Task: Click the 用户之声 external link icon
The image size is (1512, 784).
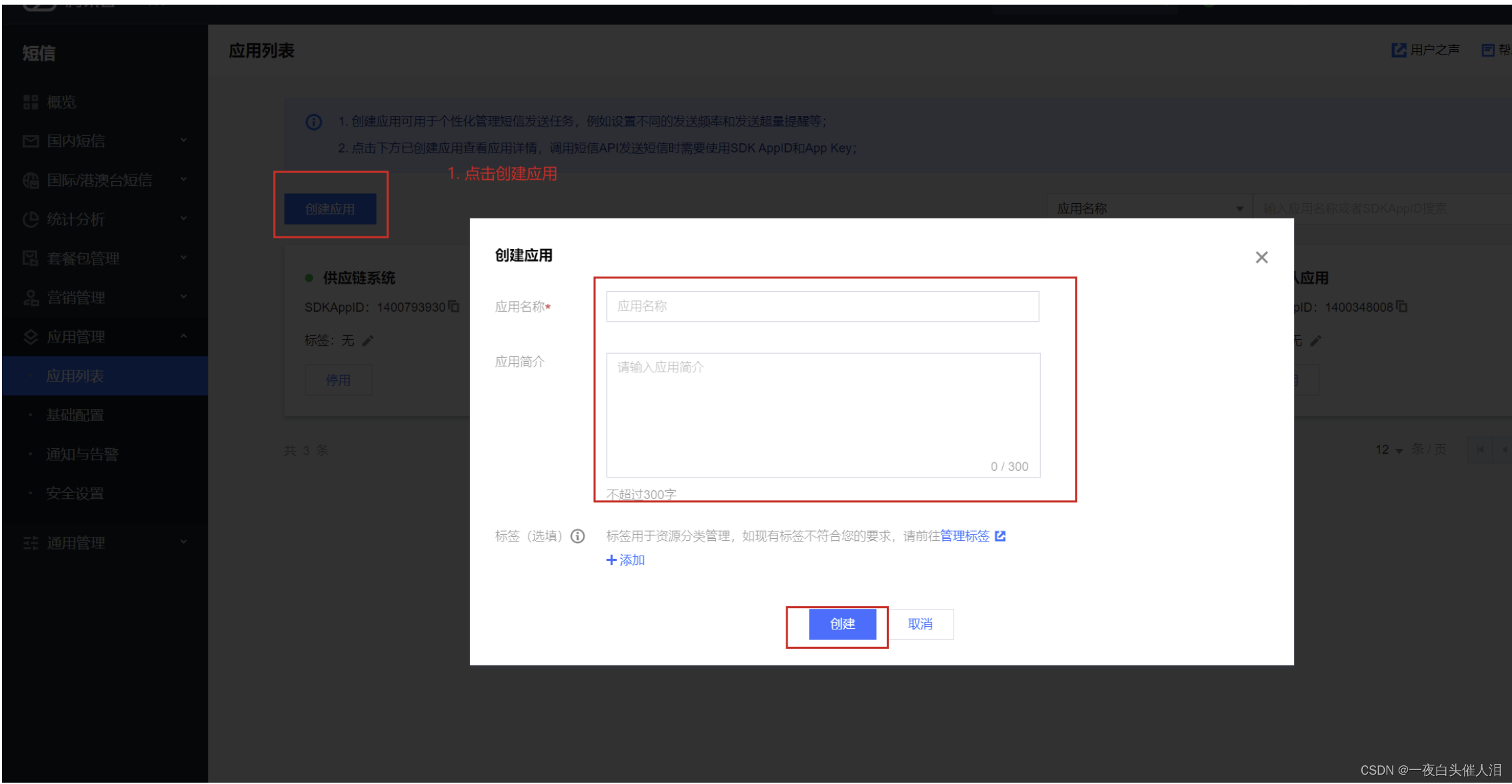Action: pos(1398,50)
